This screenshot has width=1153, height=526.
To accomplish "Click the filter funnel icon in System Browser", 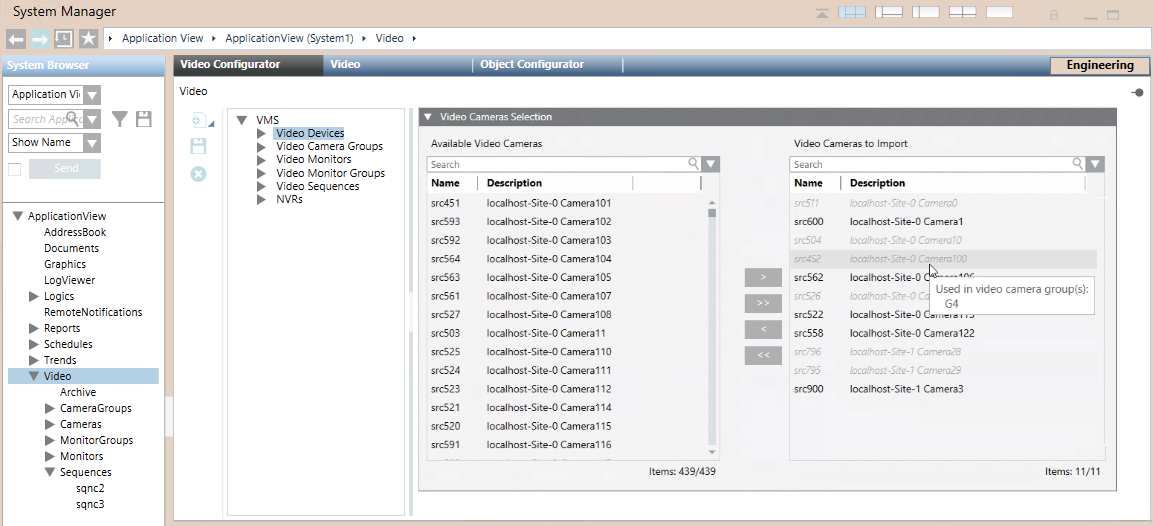I will tap(120, 119).
